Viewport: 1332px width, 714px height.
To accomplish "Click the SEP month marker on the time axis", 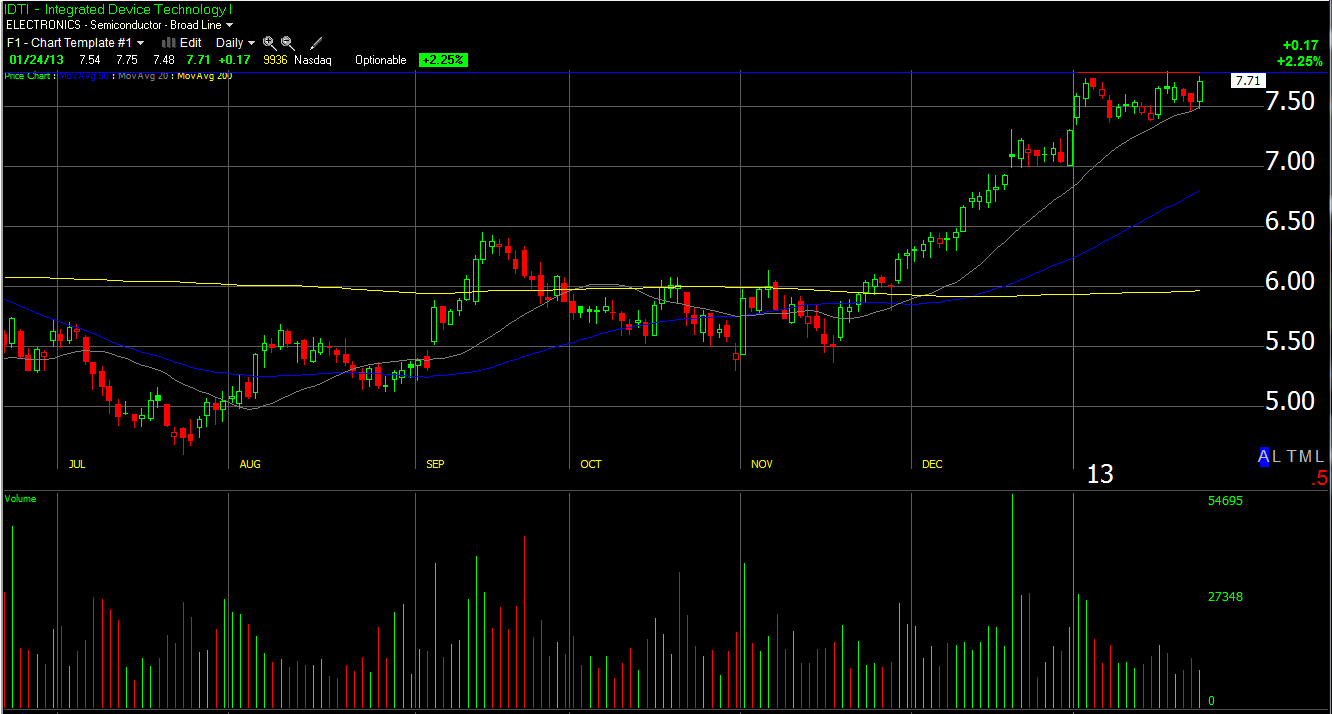I will [435, 464].
